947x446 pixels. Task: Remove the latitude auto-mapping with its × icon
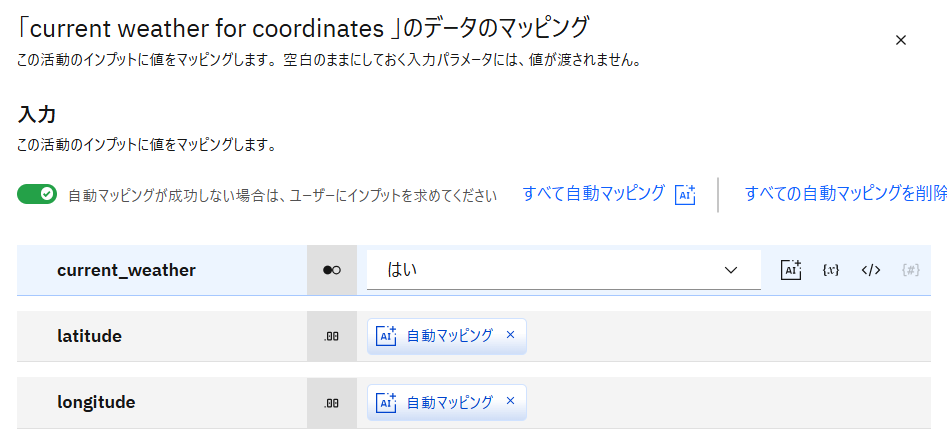point(510,336)
